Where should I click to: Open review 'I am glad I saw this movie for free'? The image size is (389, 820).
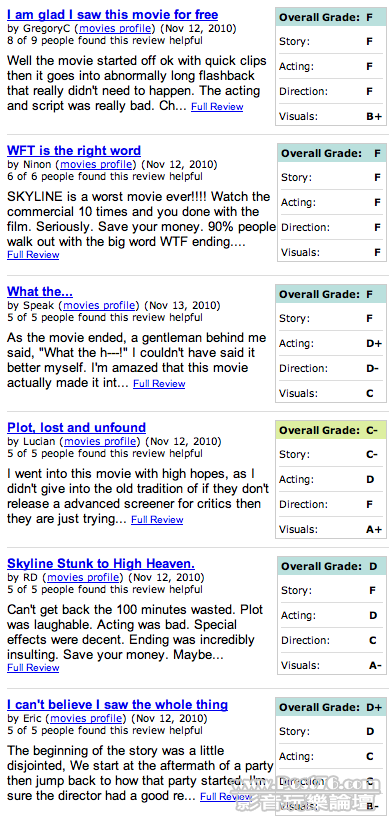112,15
